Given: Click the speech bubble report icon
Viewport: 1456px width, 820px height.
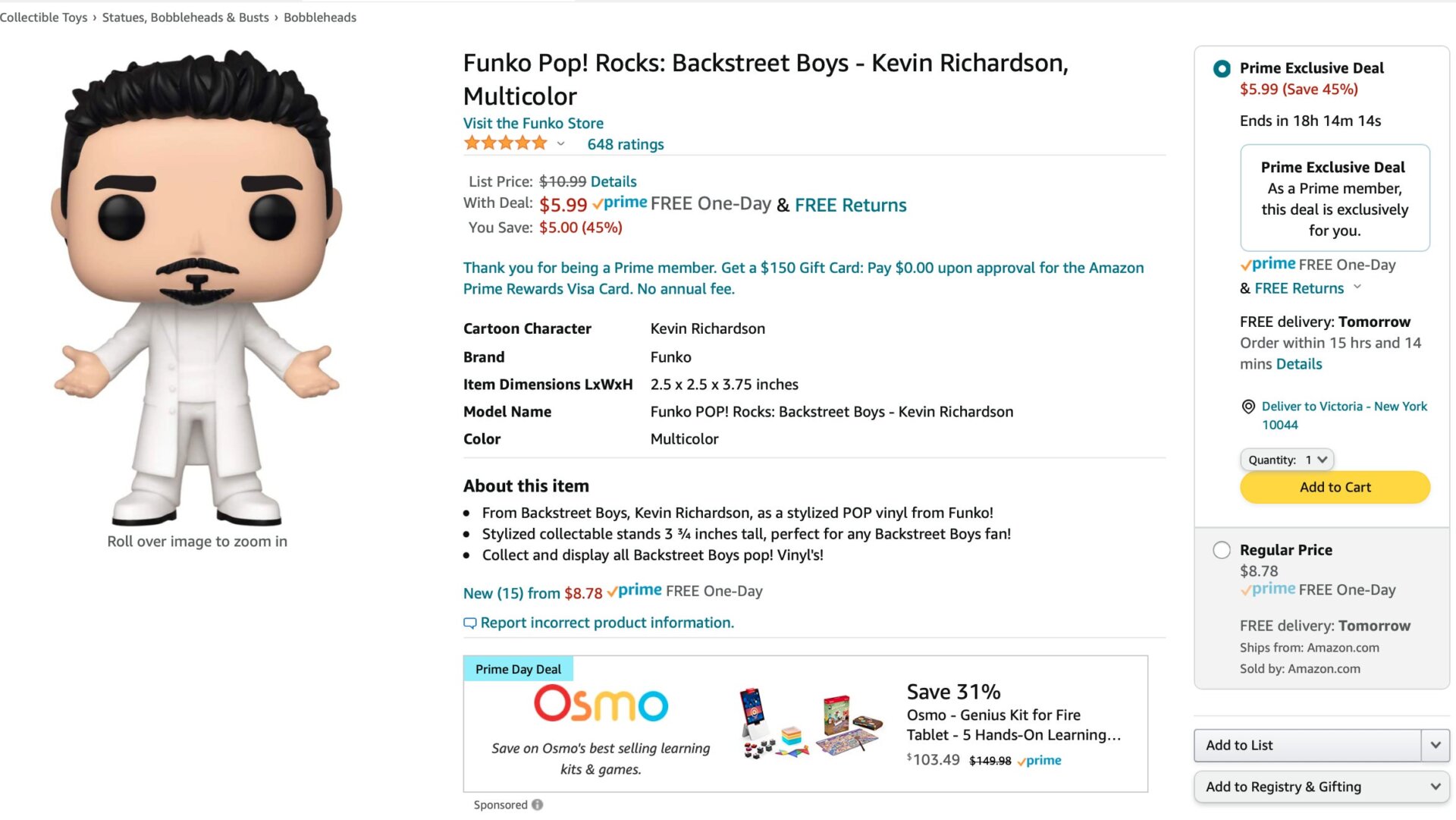Looking at the screenshot, I should pos(470,623).
